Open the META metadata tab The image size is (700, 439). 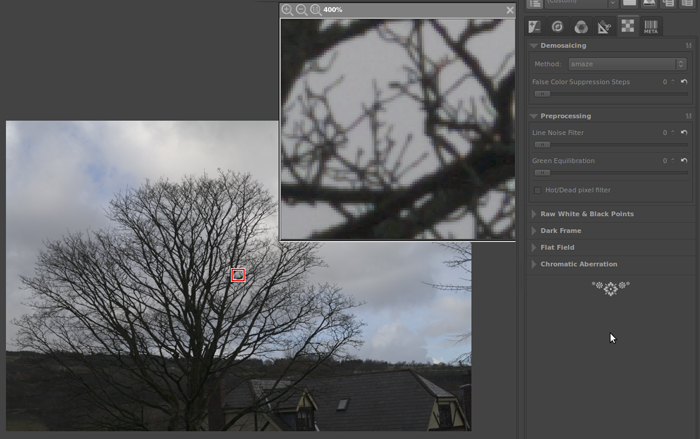click(x=651, y=27)
